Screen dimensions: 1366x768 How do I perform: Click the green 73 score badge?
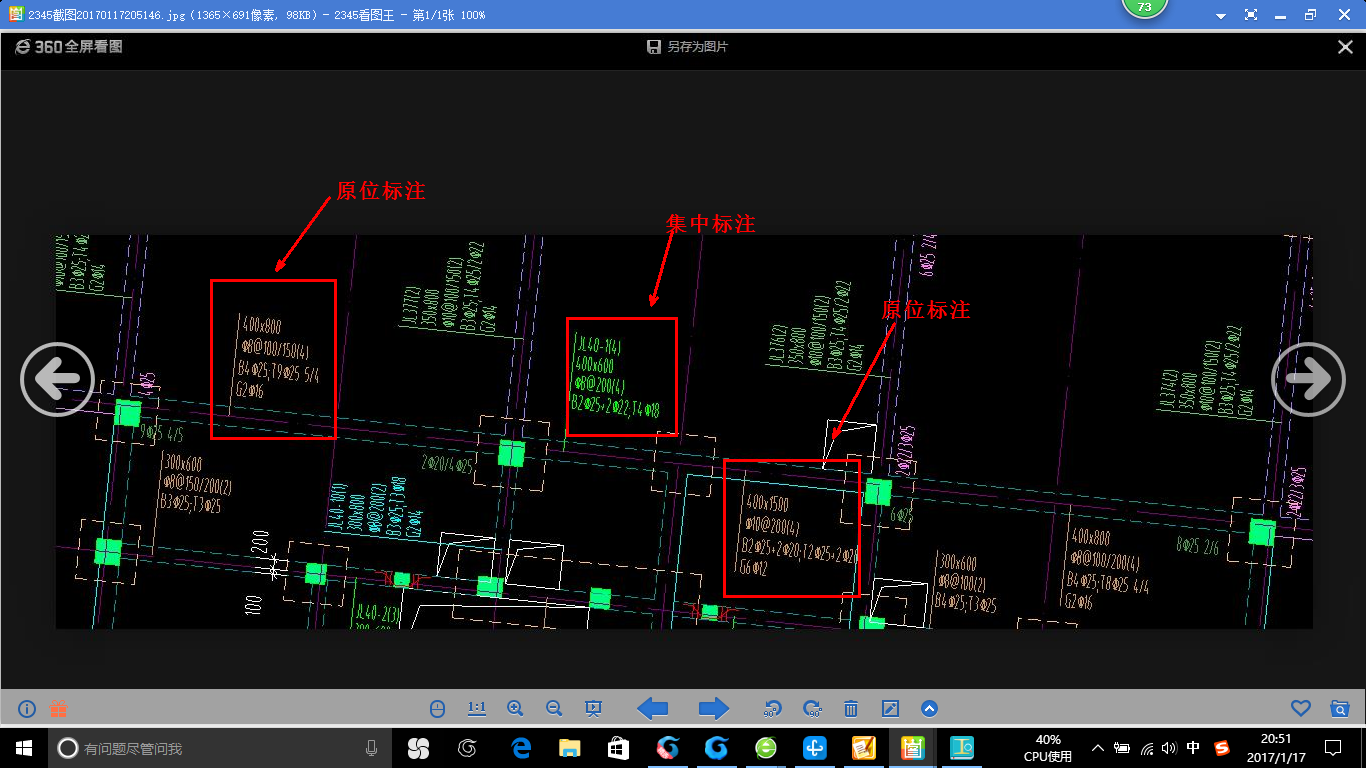(1145, 8)
